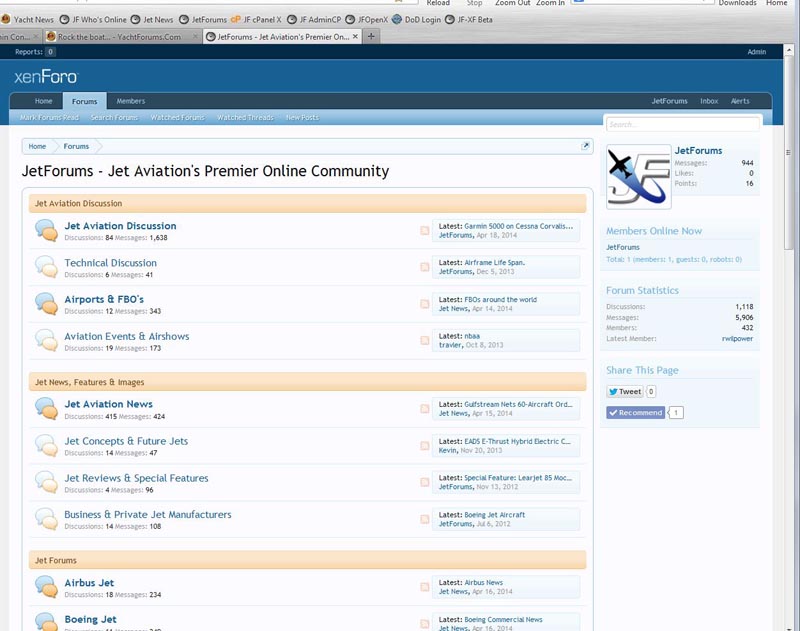Close the JetForums browser tab
Image resolution: width=800 pixels, height=631 pixels.
(x=355, y=37)
